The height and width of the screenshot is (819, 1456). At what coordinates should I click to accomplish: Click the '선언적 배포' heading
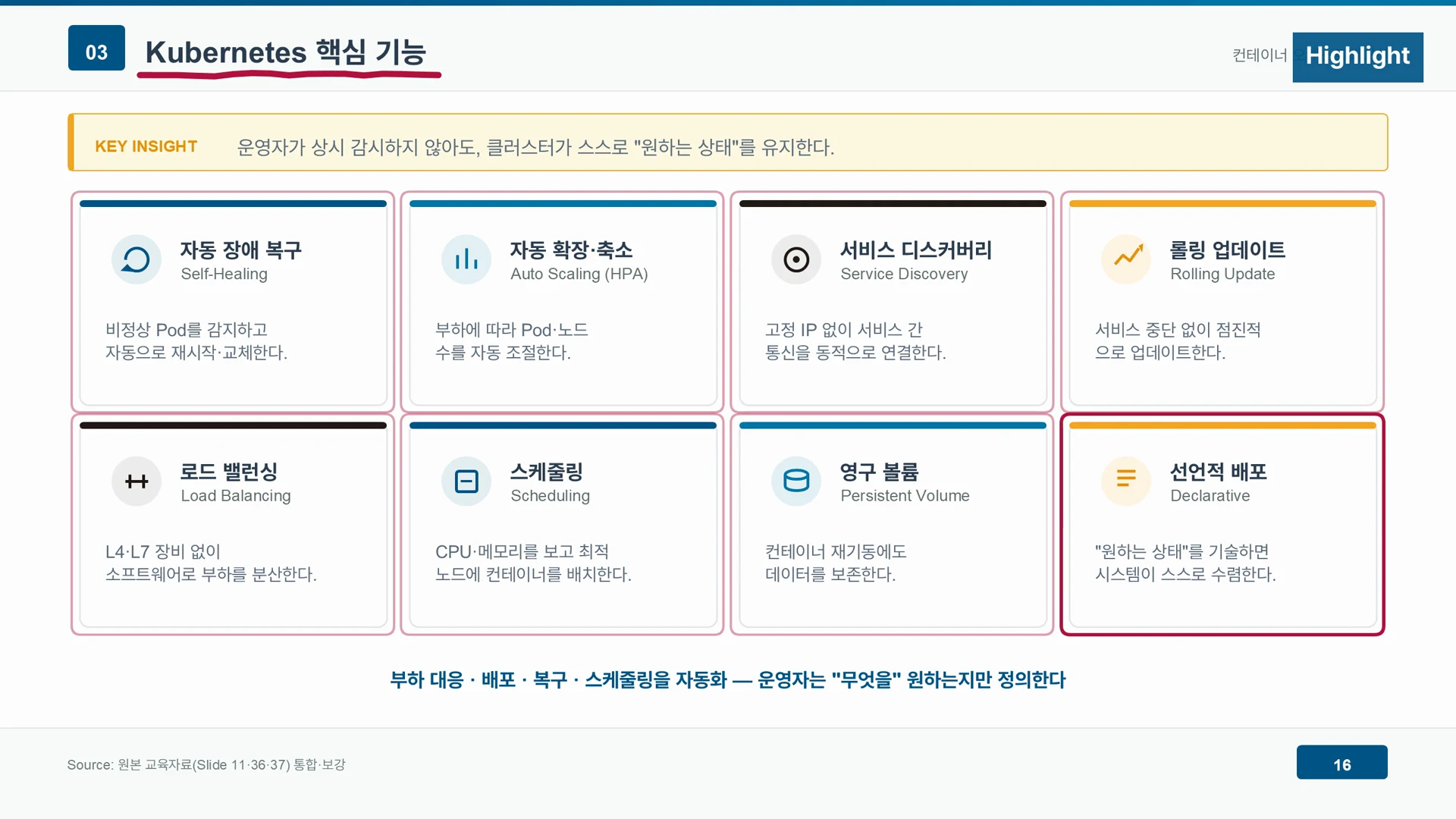[1219, 471]
